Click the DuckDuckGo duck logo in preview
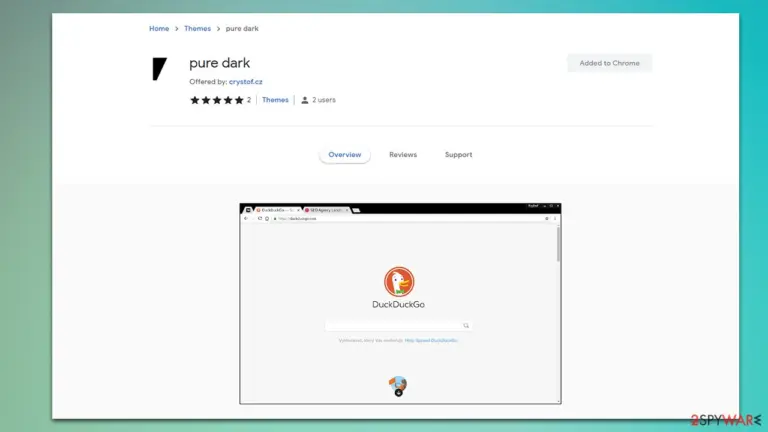Viewport: 768px width, 432px height. [399, 282]
